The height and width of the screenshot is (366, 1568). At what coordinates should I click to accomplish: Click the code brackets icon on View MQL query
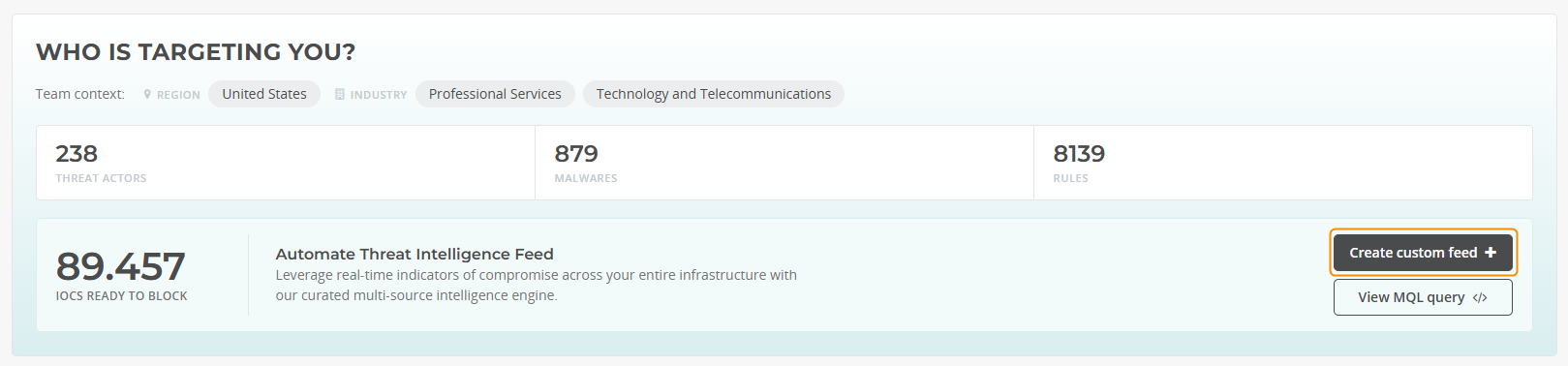1480,298
